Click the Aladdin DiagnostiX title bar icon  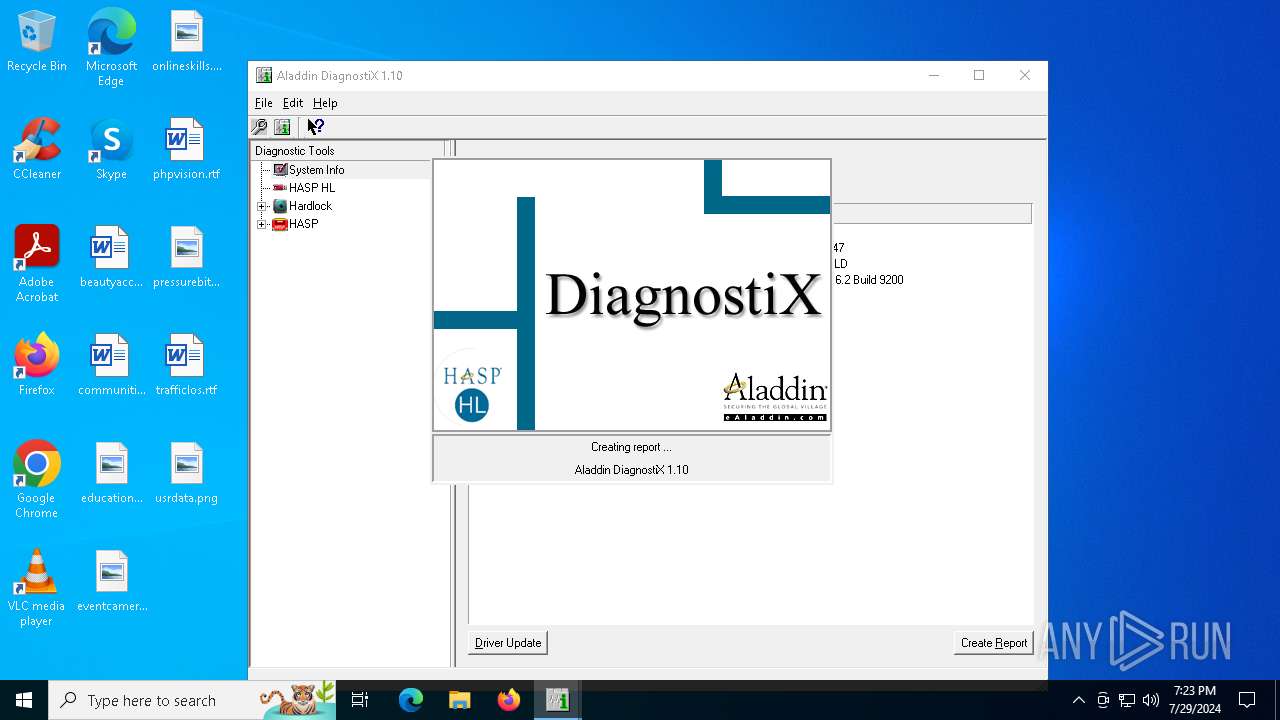coord(264,76)
